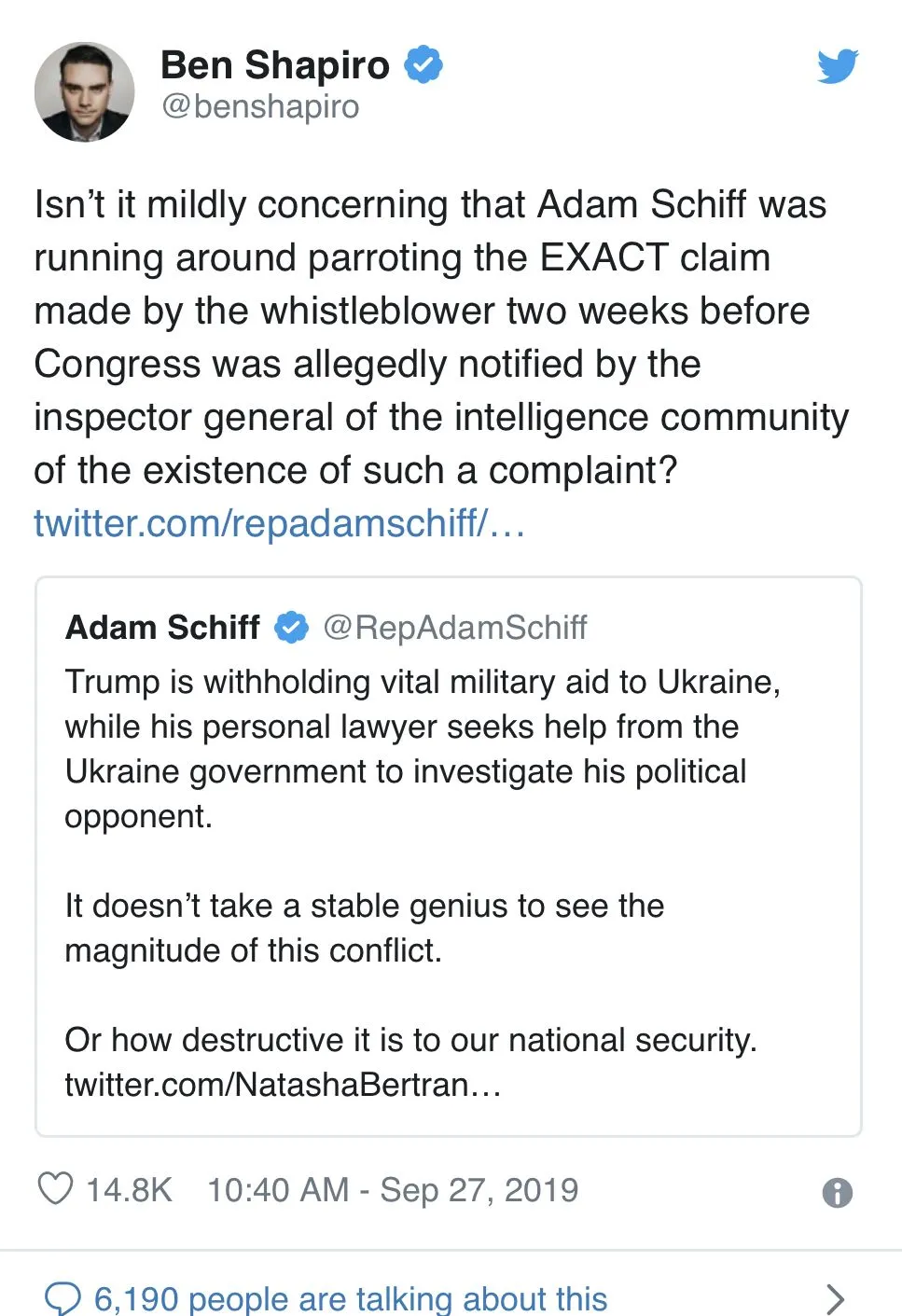Expand the conversation with the right chevron
The width and height of the screenshot is (902, 1316).
click(835, 1298)
